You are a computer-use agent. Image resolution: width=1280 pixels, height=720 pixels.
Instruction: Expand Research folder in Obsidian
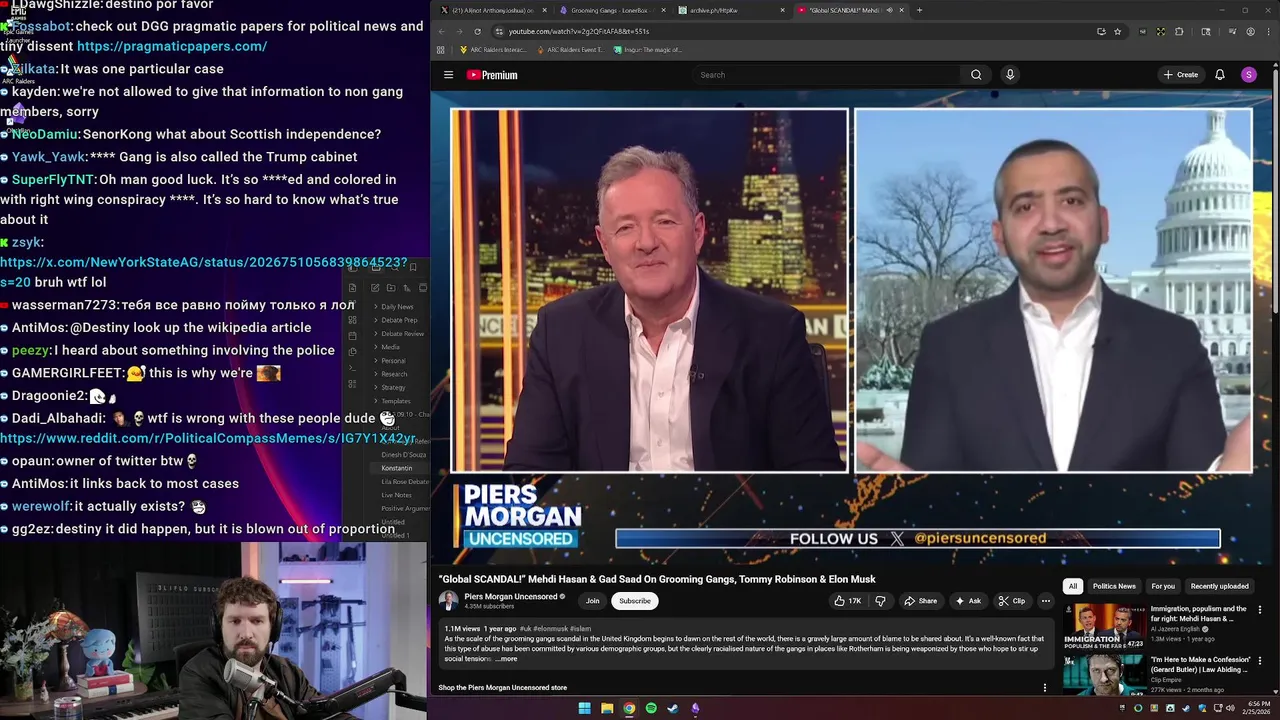click(392, 374)
